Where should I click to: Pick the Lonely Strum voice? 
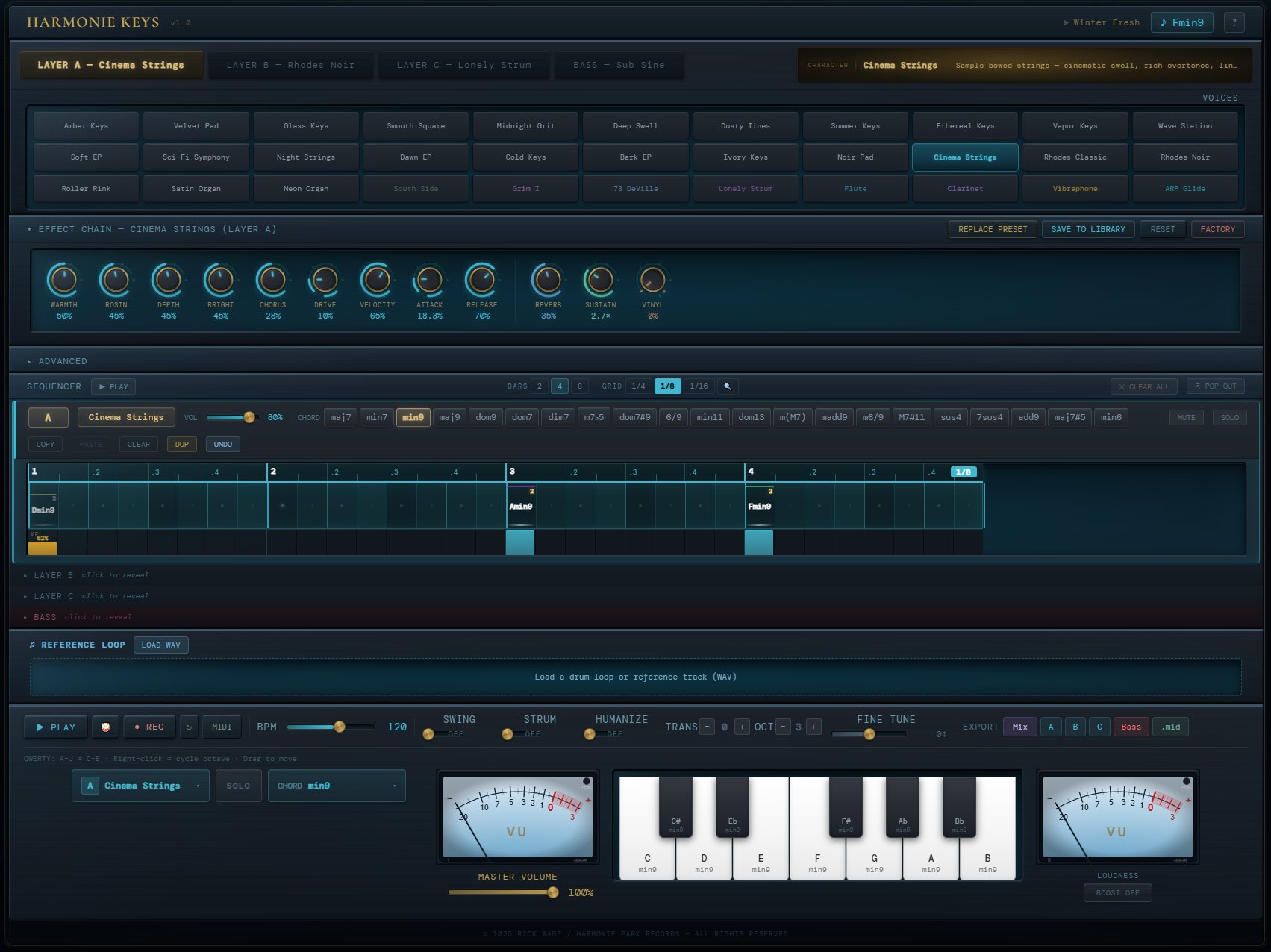[x=745, y=188]
